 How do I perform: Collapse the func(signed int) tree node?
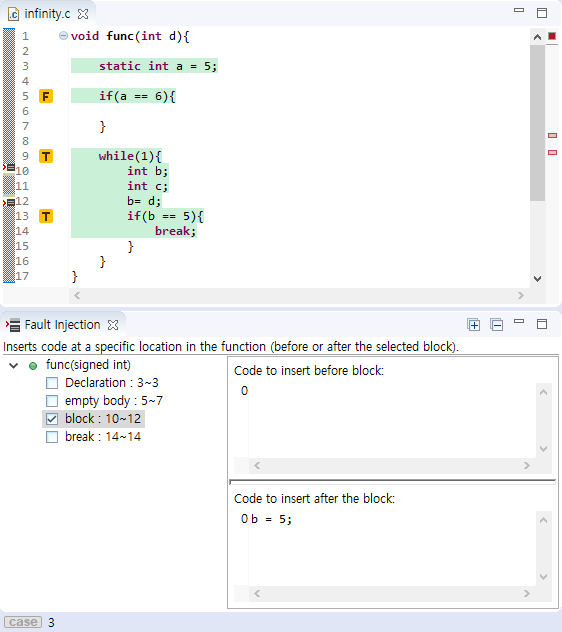point(14,366)
